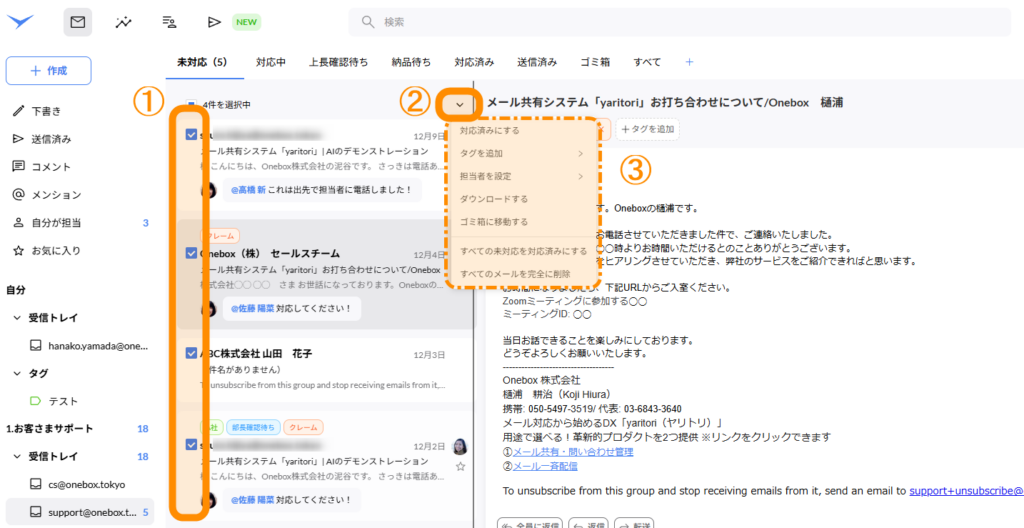Viewport: 1024px width, 528px height.
Task: Click the search field at top
Action: click(x=680, y=22)
